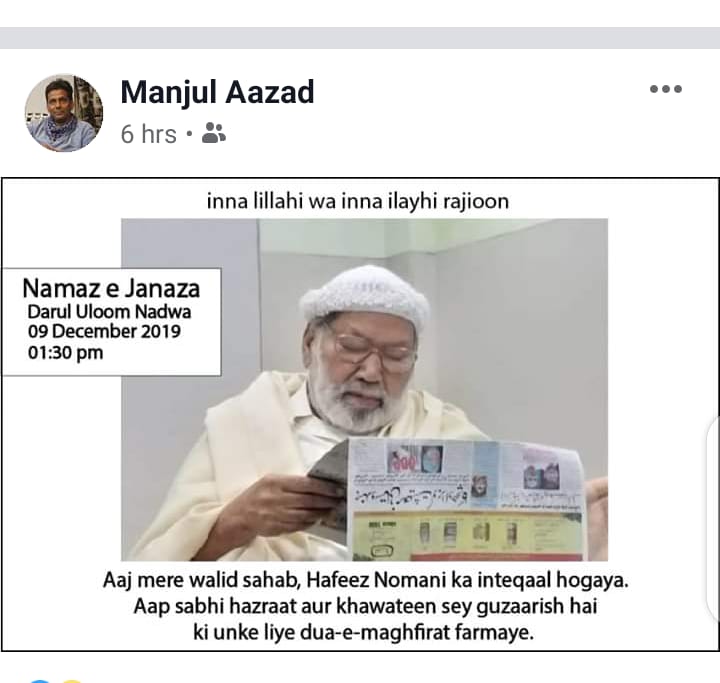720x683 pixels.
Task: Open the shared obituary image
Action: (x=360, y=414)
